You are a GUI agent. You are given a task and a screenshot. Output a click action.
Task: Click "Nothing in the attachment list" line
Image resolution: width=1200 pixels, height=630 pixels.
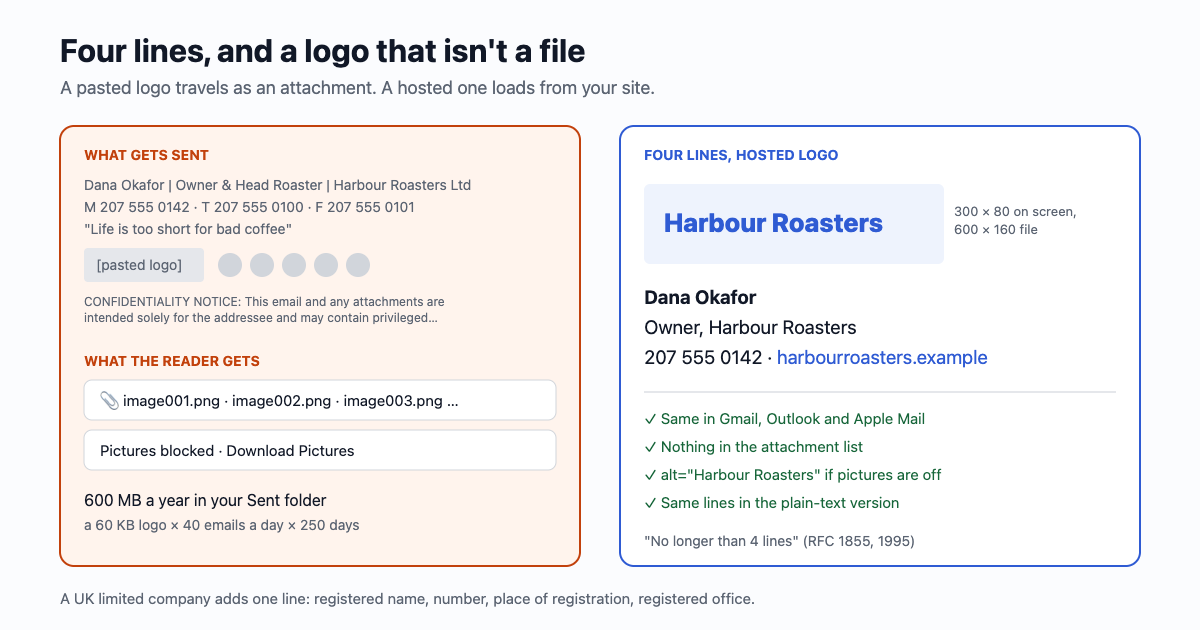tap(754, 447)
